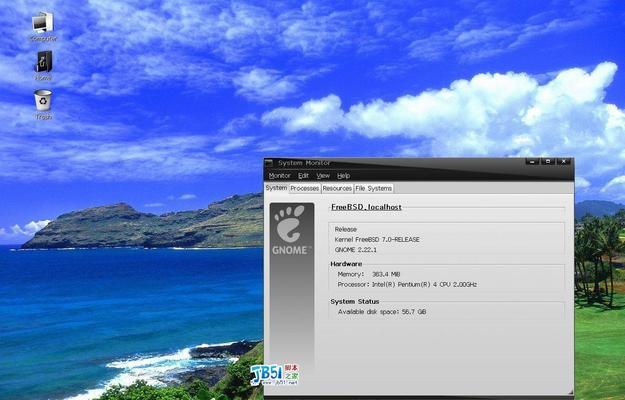Grab the window resize grip corner
This screenshot has height=400, width=625.
point(570,392)
